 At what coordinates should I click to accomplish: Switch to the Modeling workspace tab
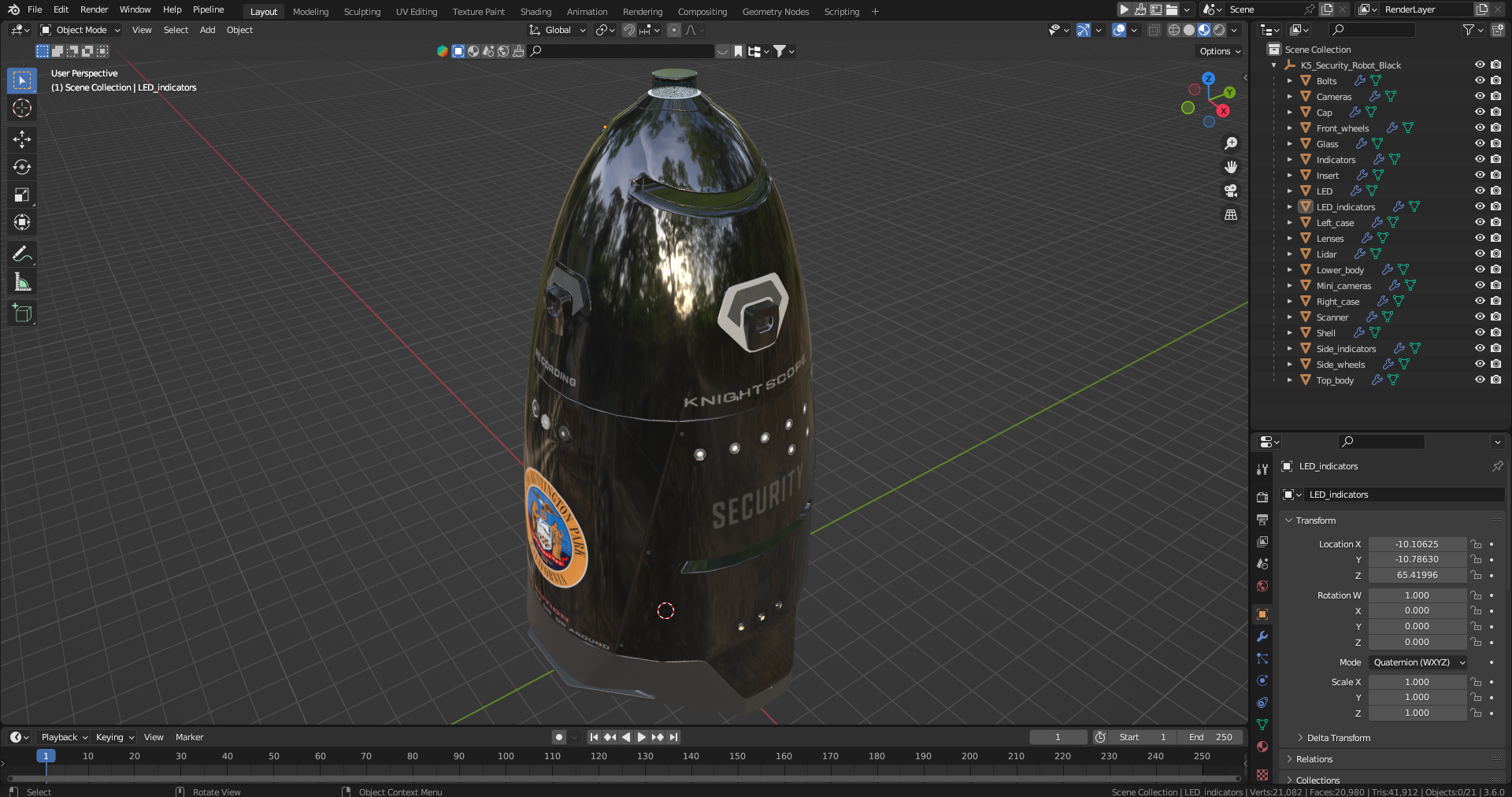pos(310,12)
